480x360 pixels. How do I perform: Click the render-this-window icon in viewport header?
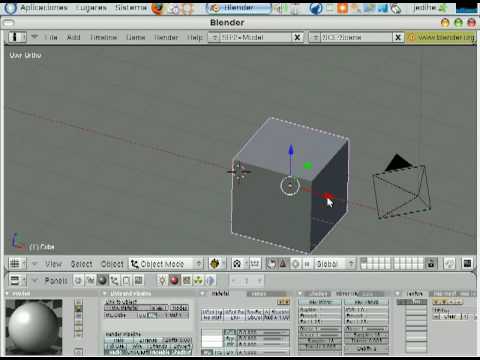[x=467, y=264]
